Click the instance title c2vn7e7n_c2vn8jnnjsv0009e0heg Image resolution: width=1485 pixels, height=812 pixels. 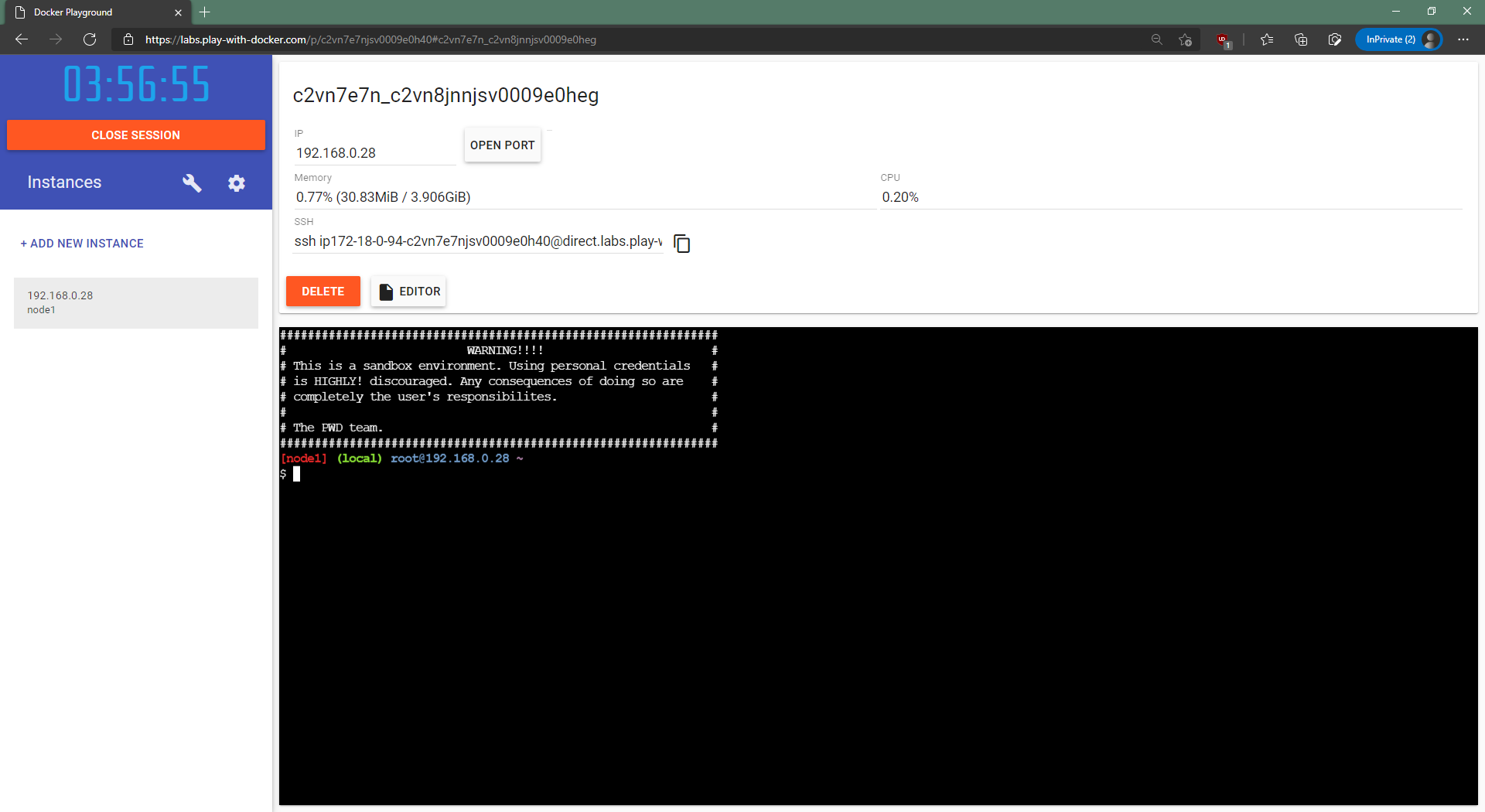tap(445, 95)
